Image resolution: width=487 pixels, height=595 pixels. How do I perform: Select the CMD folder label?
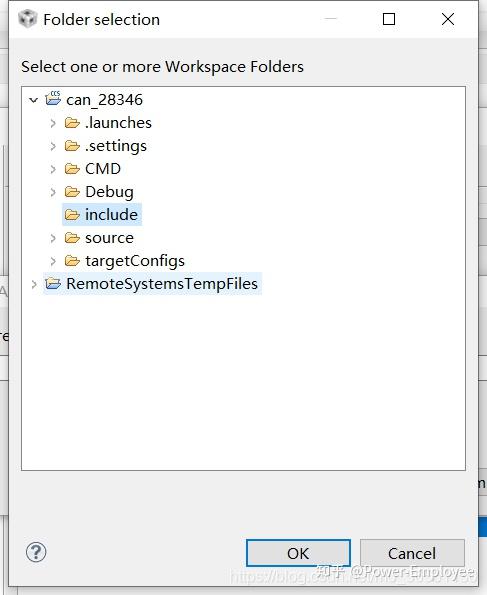pyautogui.click(x=103, y=169)
